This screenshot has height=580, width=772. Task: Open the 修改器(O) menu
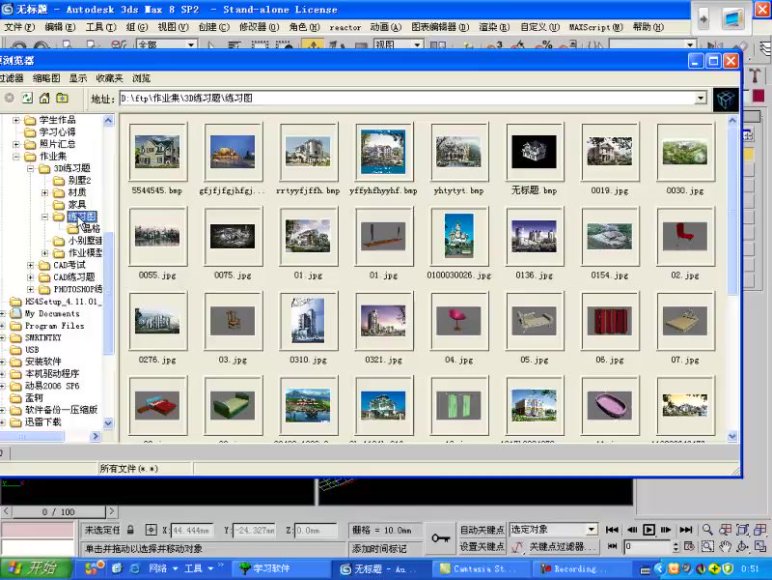click(259, 27)
